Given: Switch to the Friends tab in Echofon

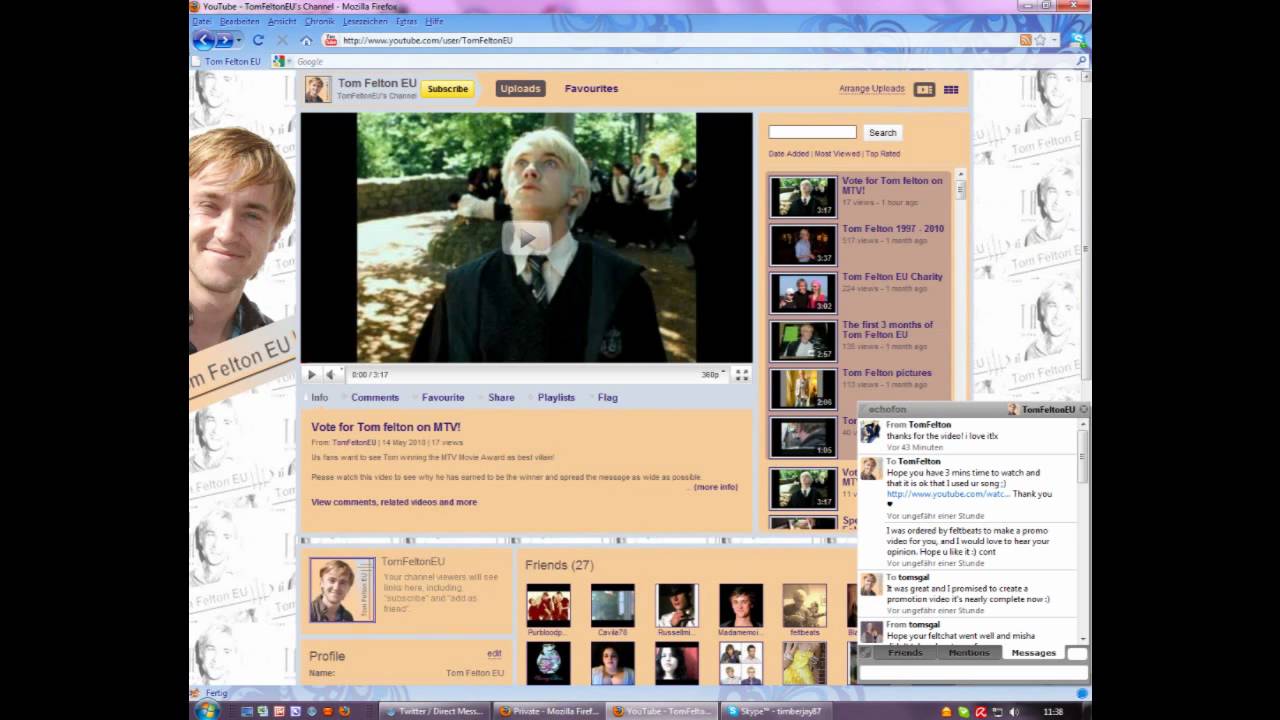Looking at the screenshot, I should click(x=905, y=653).
